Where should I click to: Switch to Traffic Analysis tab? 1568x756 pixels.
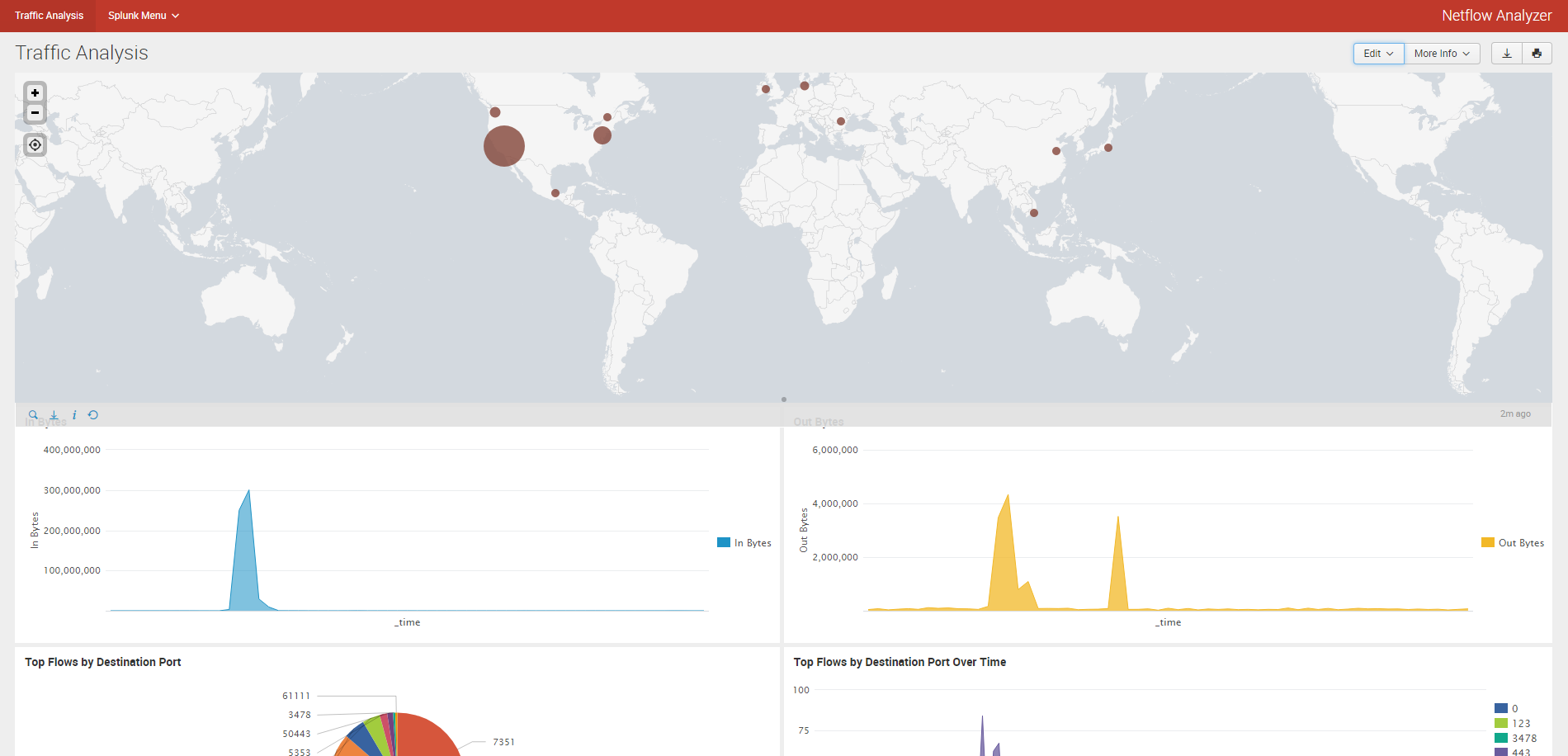click(49, 16)
